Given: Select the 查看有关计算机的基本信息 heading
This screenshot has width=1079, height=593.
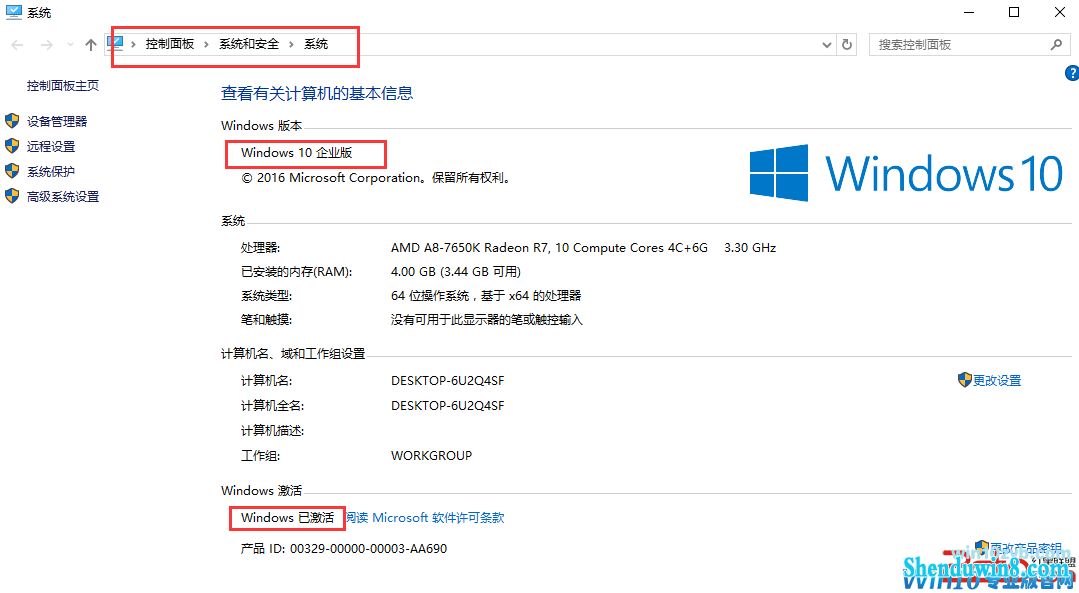Looking at the screenshot, I should tap(317, 94).
